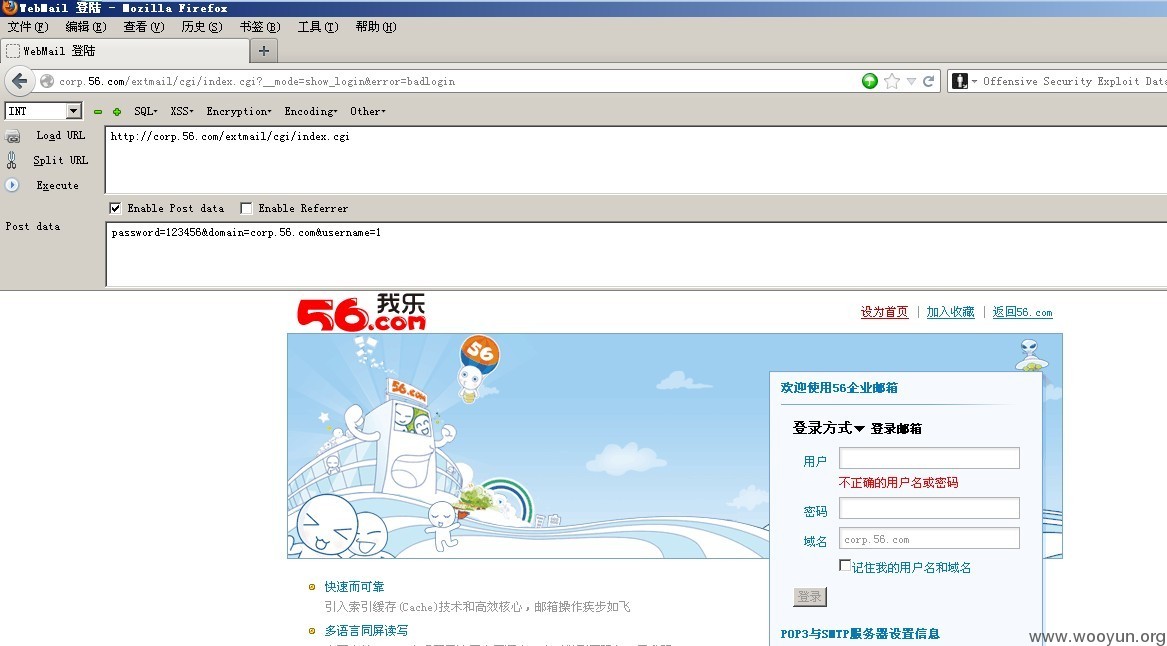Open the SQL dropdown menu

click(146, 111)
